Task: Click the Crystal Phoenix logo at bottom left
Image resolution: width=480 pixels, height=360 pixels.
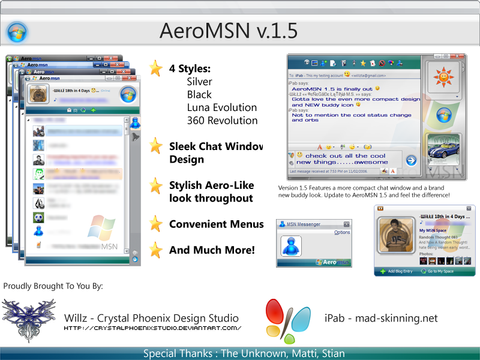Action: (x=29, y=320)
